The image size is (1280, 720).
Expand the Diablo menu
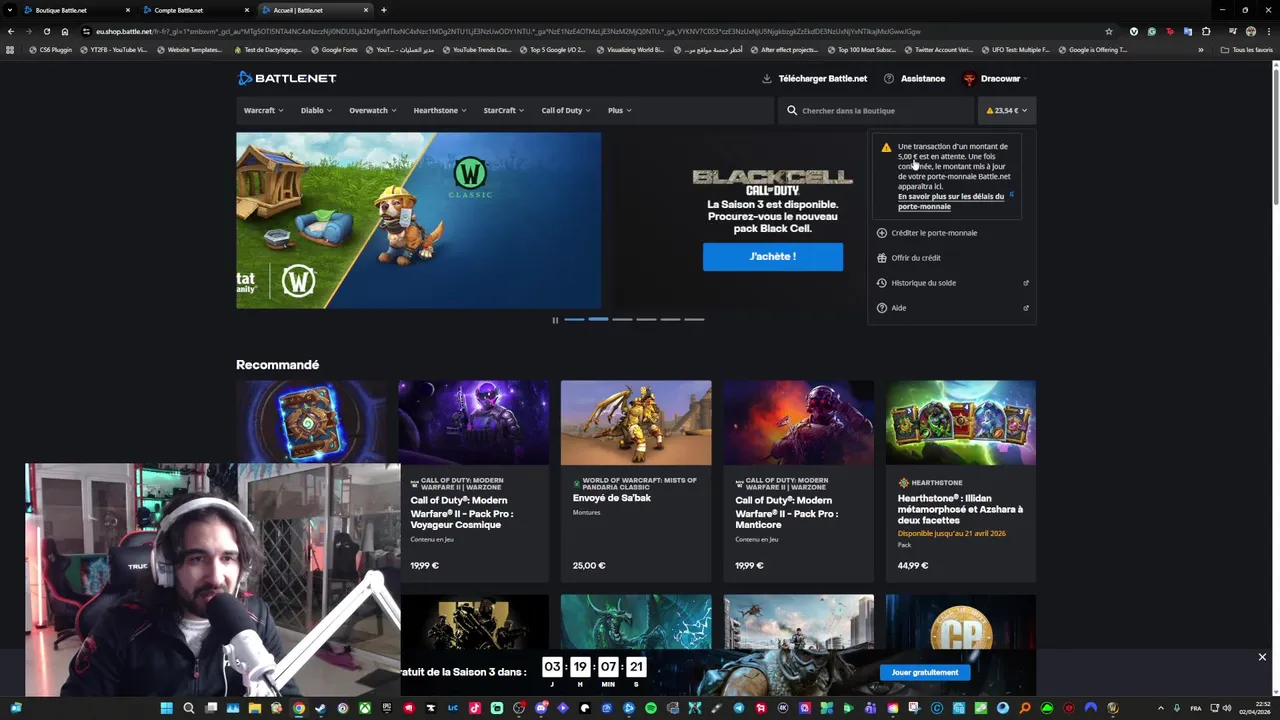click(x=316, y=110)
